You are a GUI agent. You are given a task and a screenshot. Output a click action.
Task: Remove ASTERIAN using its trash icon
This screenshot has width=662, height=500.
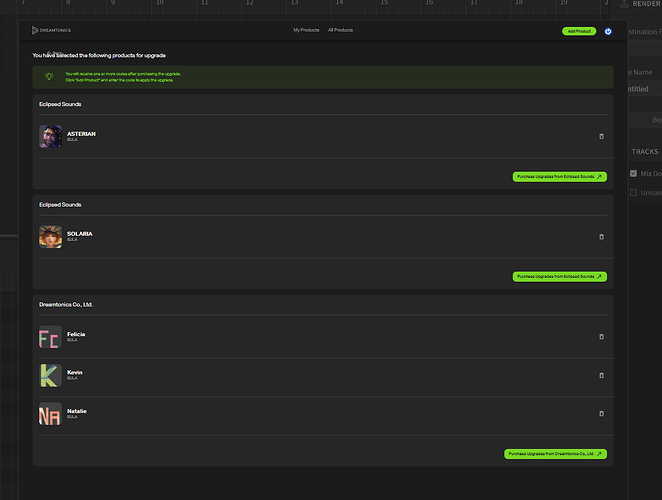tap(602, 136)
